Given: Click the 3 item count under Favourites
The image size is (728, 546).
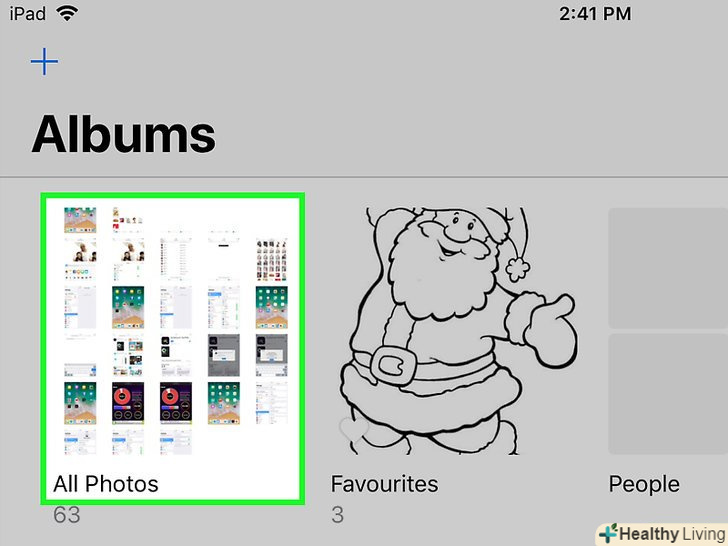Looking at the screenshot, I should coord(338,514).
